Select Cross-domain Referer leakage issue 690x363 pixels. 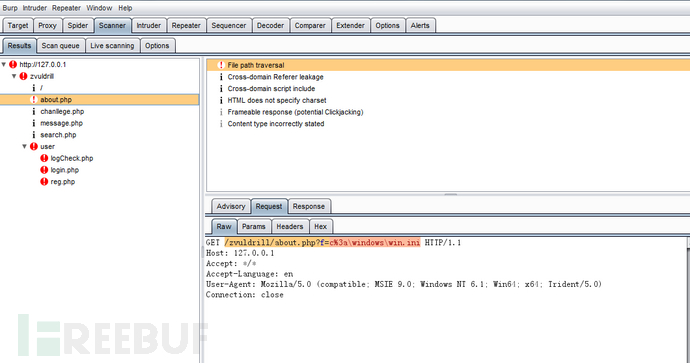coord(275,77)
